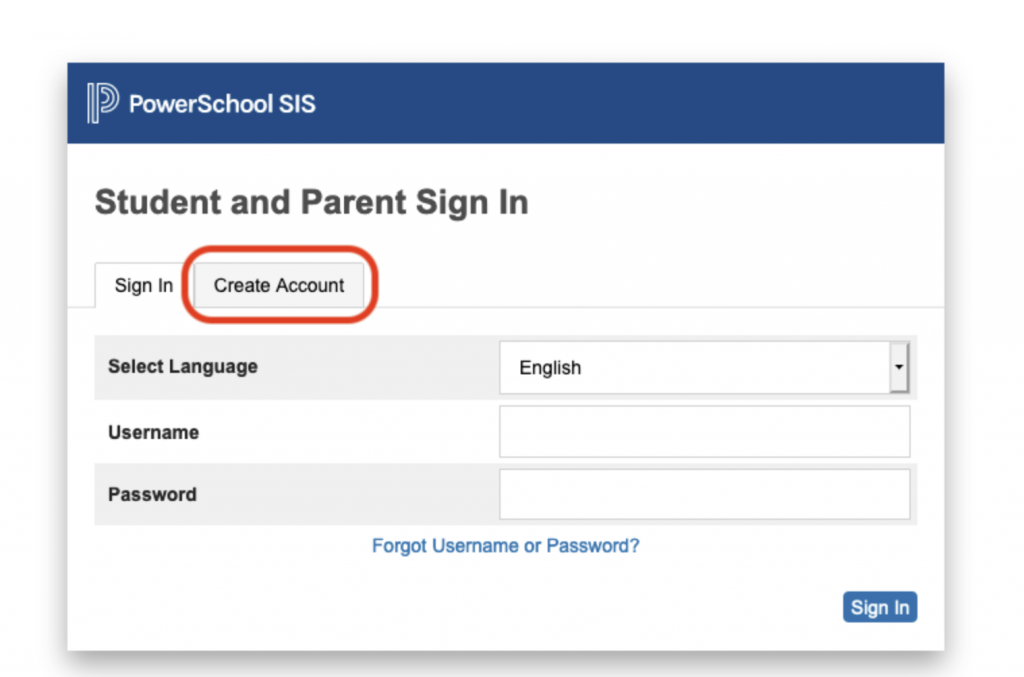The height and width of the screenshot is (677, 1024).
Task: Select the Sign In tab
Action: [x=144, y=285]
